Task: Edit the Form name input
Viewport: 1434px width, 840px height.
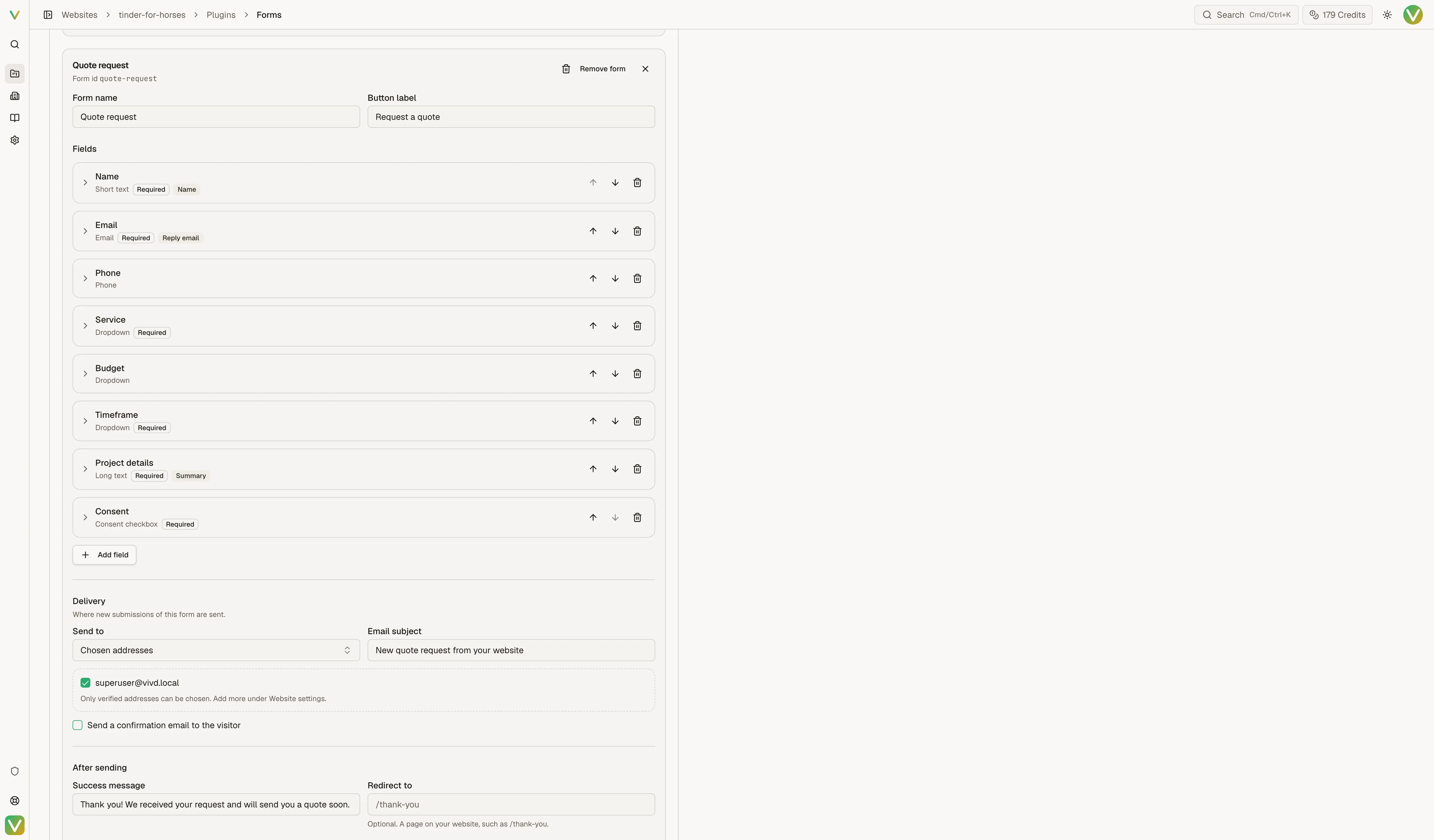Action: pyautogui.click(x=216, y=116)
